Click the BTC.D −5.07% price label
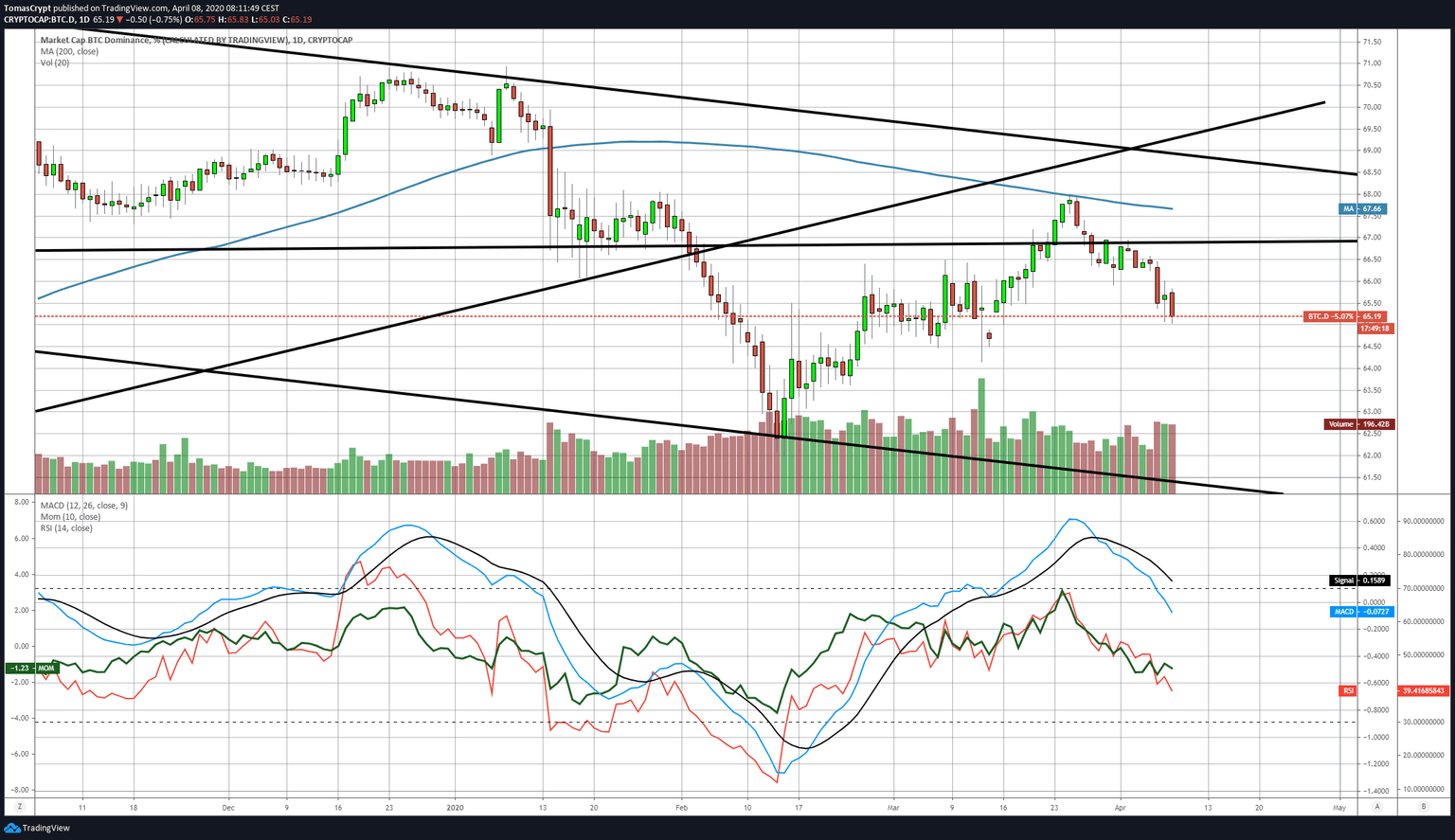 tap(1346, 316)
